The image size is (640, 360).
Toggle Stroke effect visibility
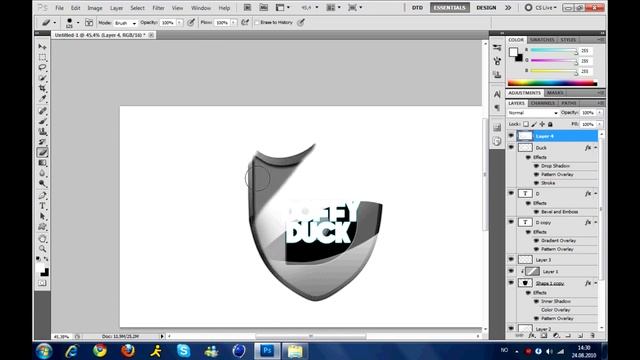coord(536,183)
